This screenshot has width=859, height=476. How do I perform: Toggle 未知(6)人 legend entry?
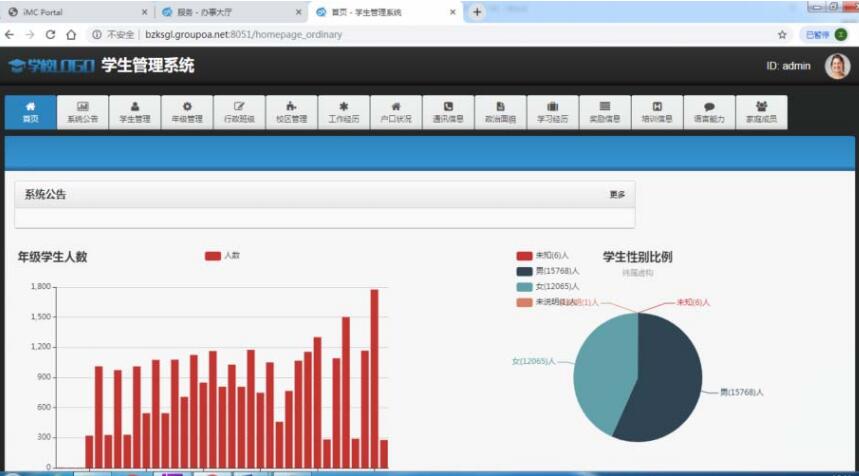[542, 256]
